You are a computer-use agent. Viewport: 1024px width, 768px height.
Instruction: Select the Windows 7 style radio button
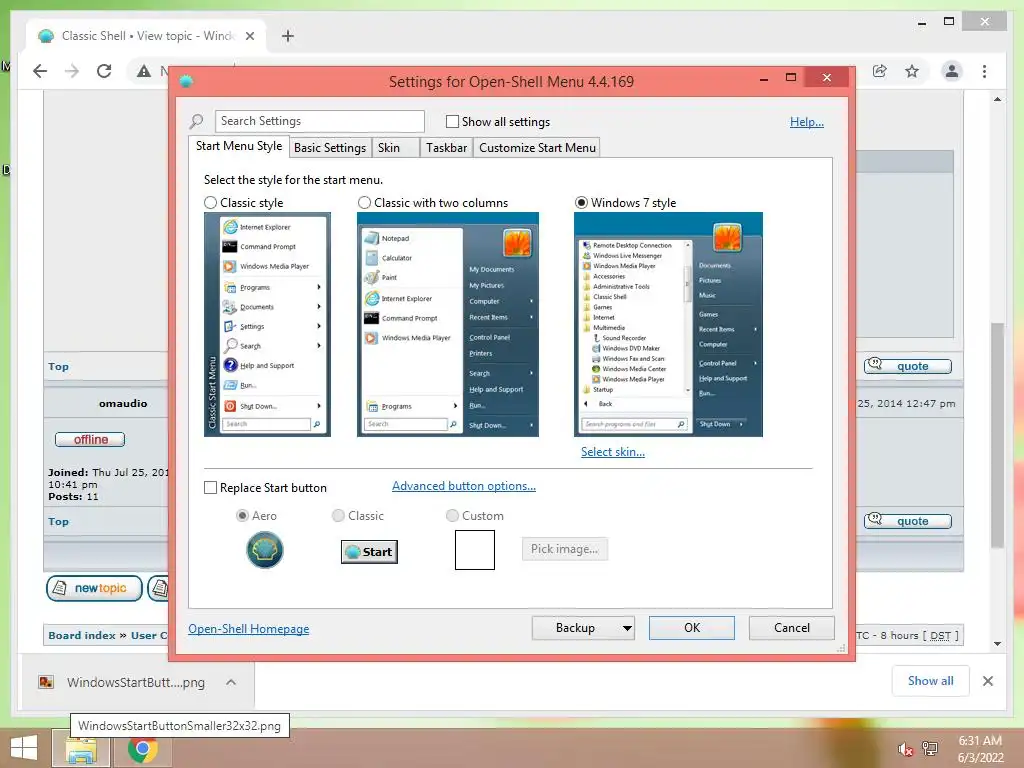581,202
